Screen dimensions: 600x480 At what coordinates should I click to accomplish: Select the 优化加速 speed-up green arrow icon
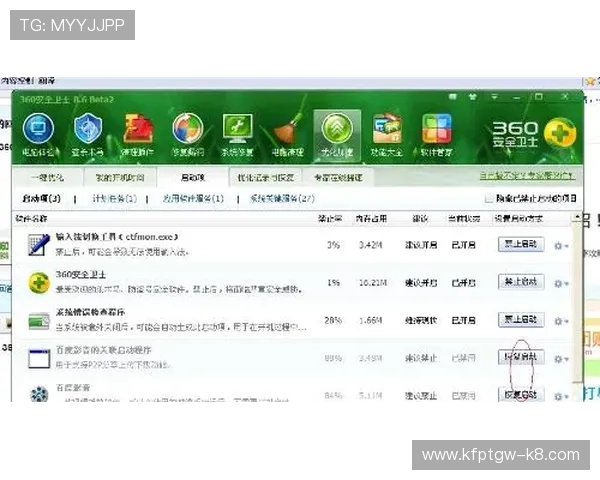[x=337, y=135]
